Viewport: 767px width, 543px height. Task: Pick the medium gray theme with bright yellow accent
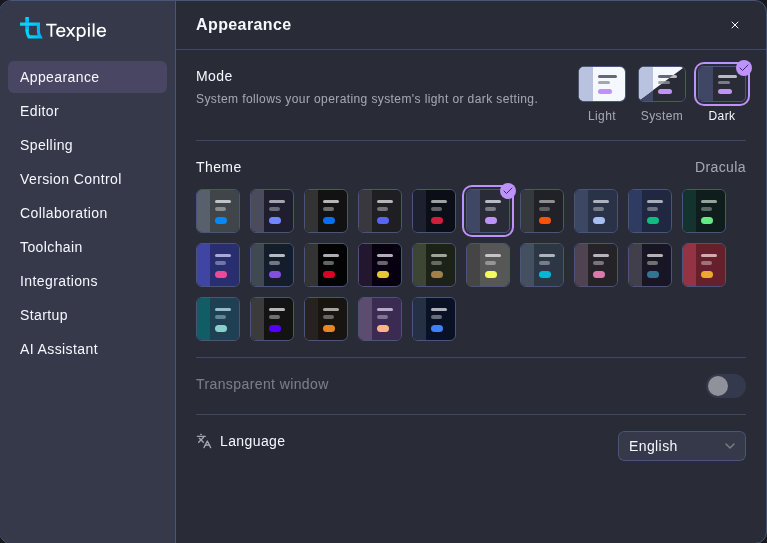[488, 265]
